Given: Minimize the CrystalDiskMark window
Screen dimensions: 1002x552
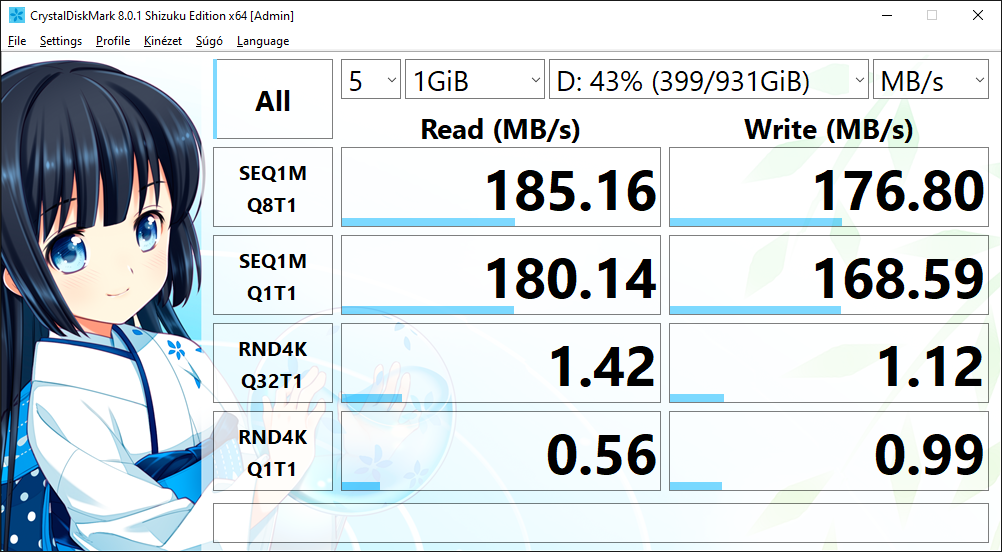Looking at the screenshot, I should tap(886, 15).
